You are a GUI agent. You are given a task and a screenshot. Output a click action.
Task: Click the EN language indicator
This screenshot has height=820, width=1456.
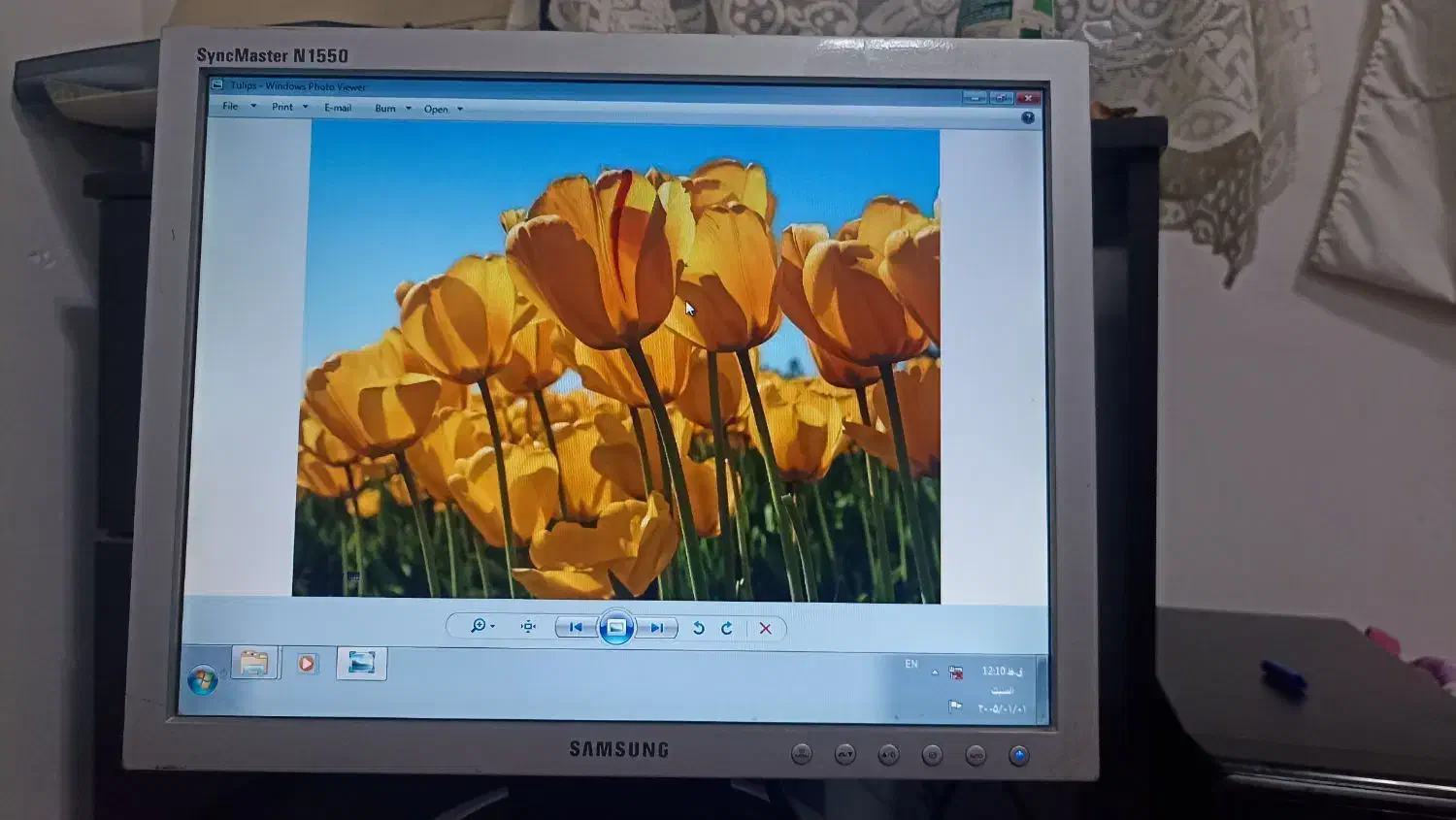point(911,664)
